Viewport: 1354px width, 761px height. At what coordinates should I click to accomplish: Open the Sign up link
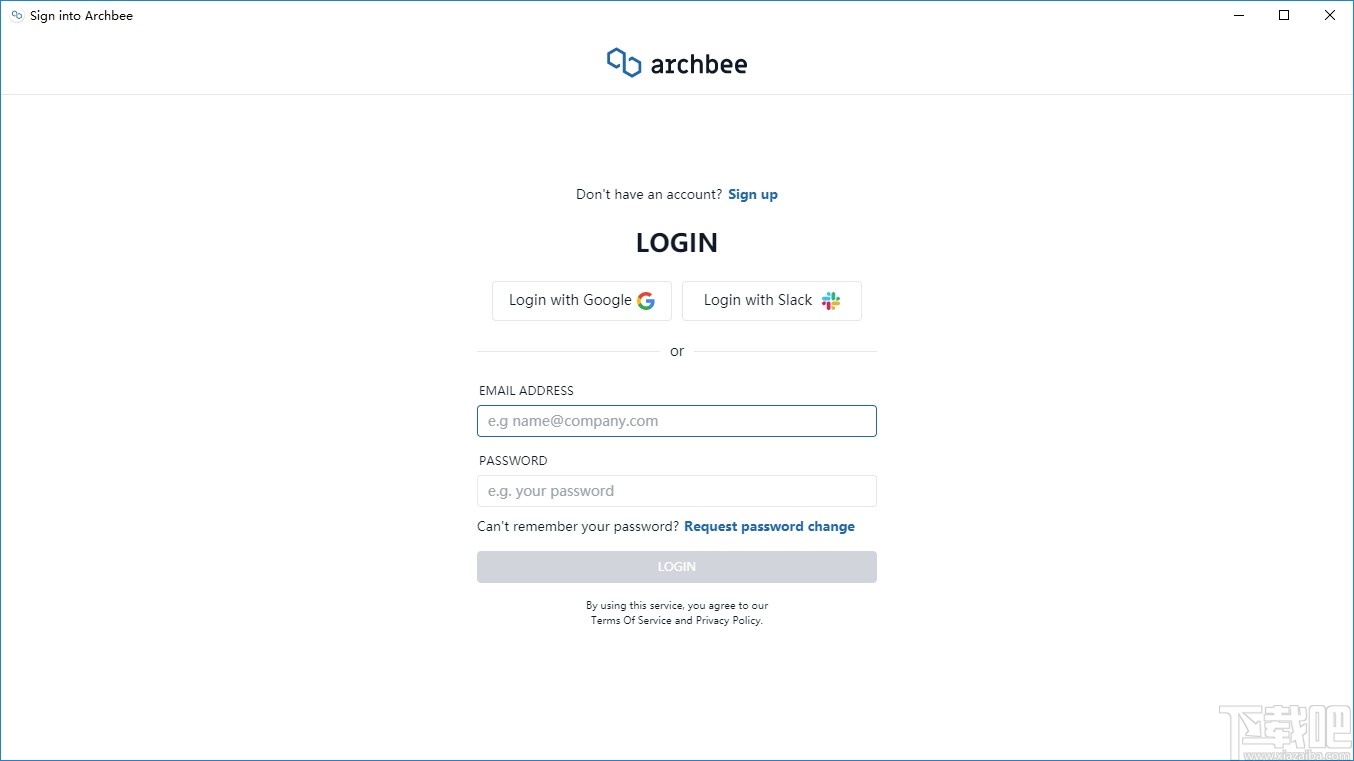click(x=752, y=195)
